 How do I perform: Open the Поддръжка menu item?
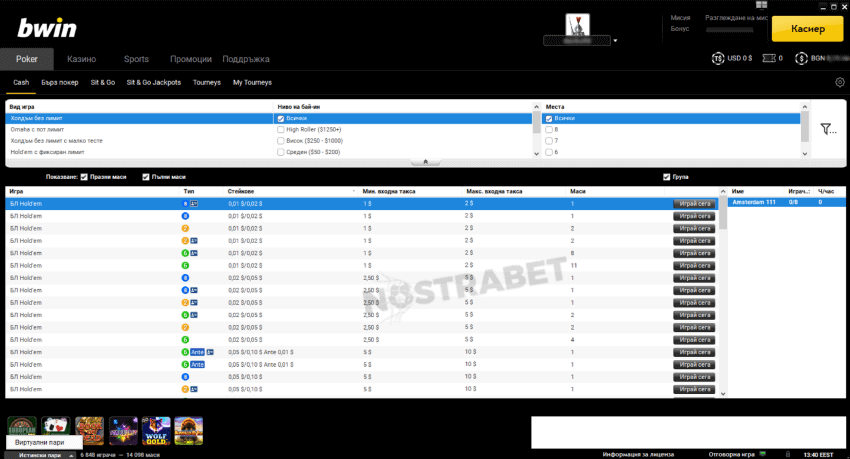pyautogui.click(x=246, y=59)
